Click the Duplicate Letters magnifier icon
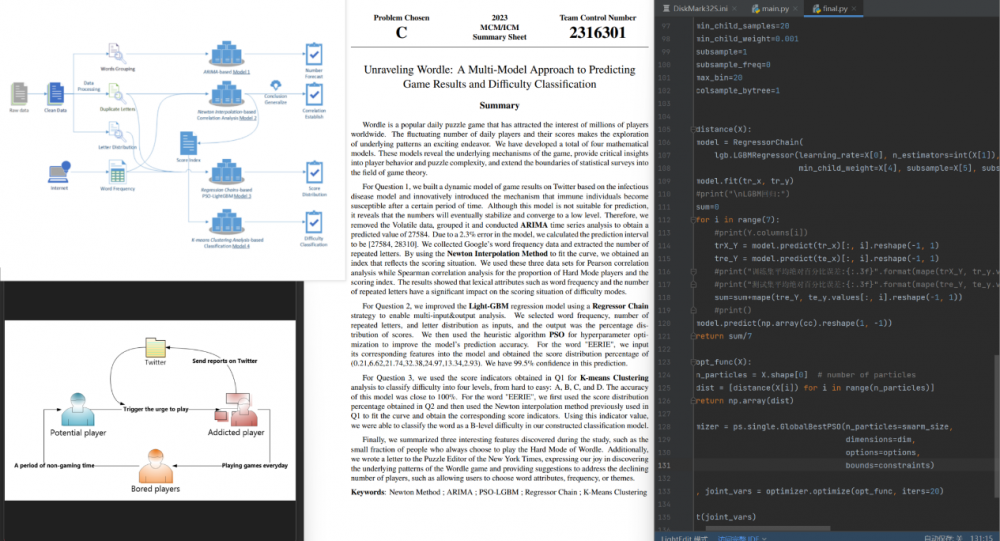This screenshot has height=541, width=1000. [x=117, y=93]
